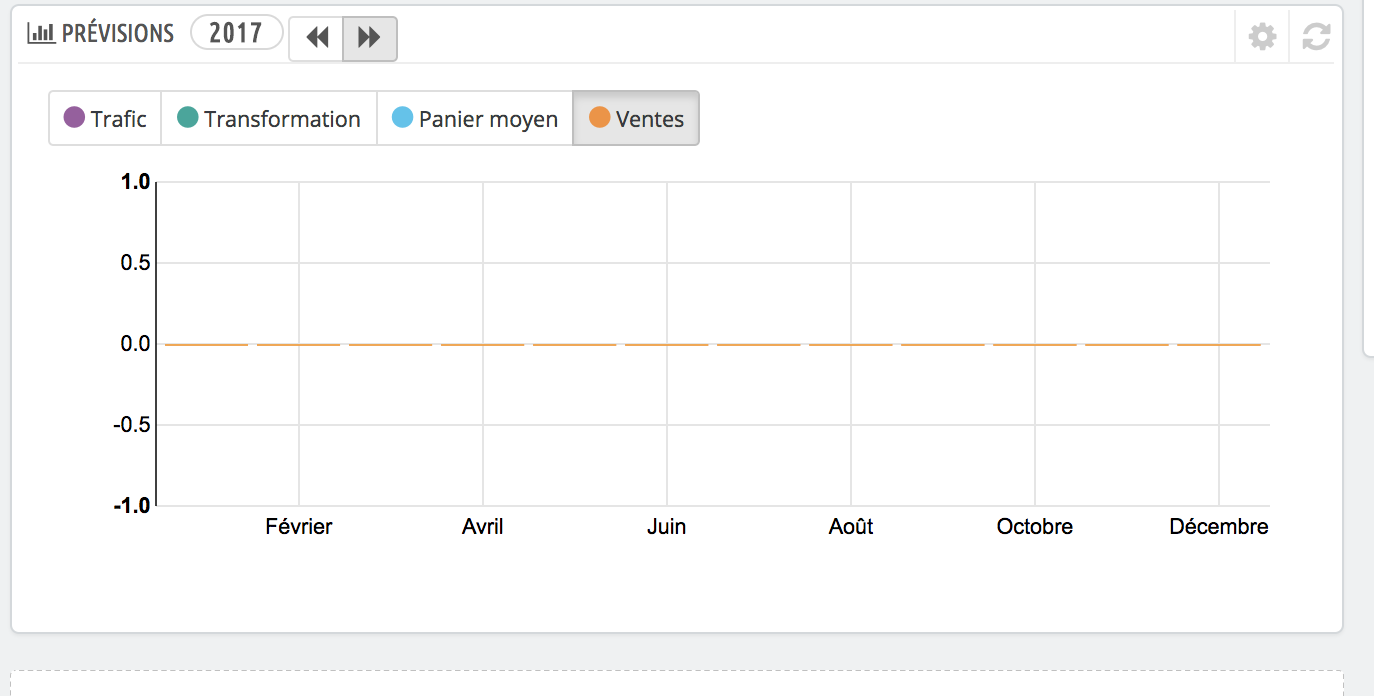Open the forecast settings gear icon
Image resolution: width=1374 pixels, height=696 pixels.
(x=1263, y=38)
